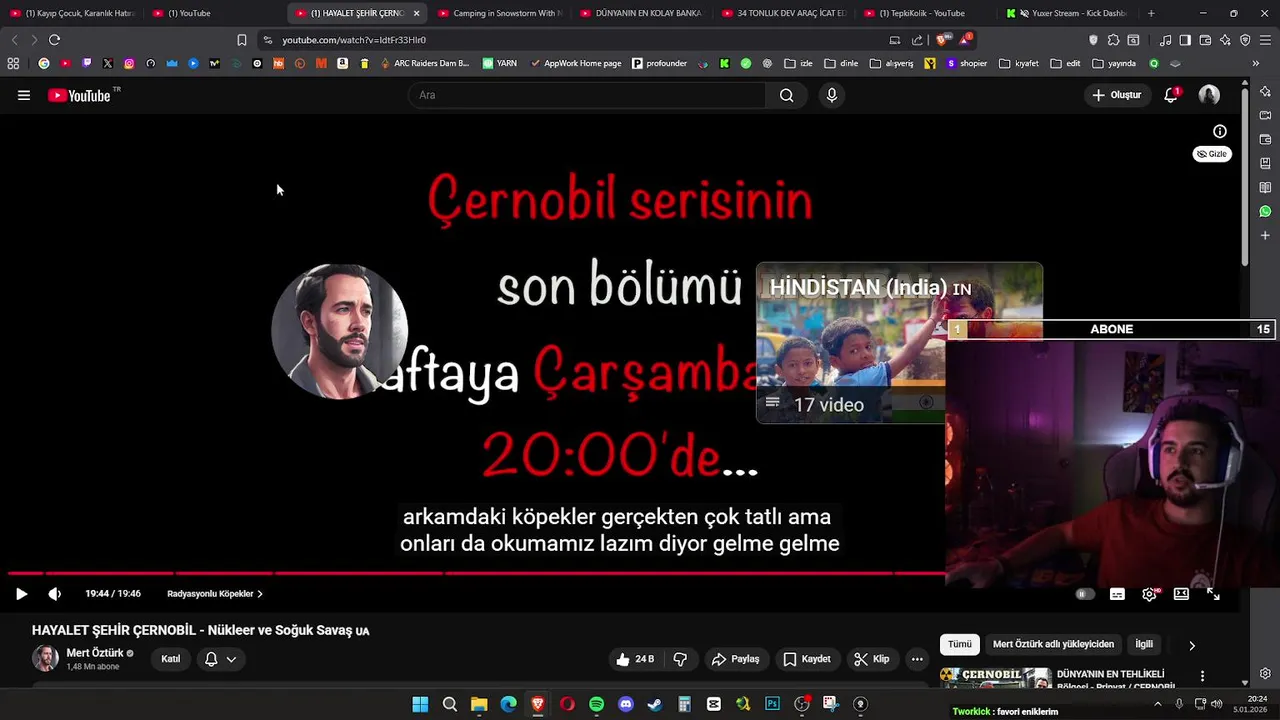
Task: Start voice search with the microphone icon
Action: tap(831, 95)
